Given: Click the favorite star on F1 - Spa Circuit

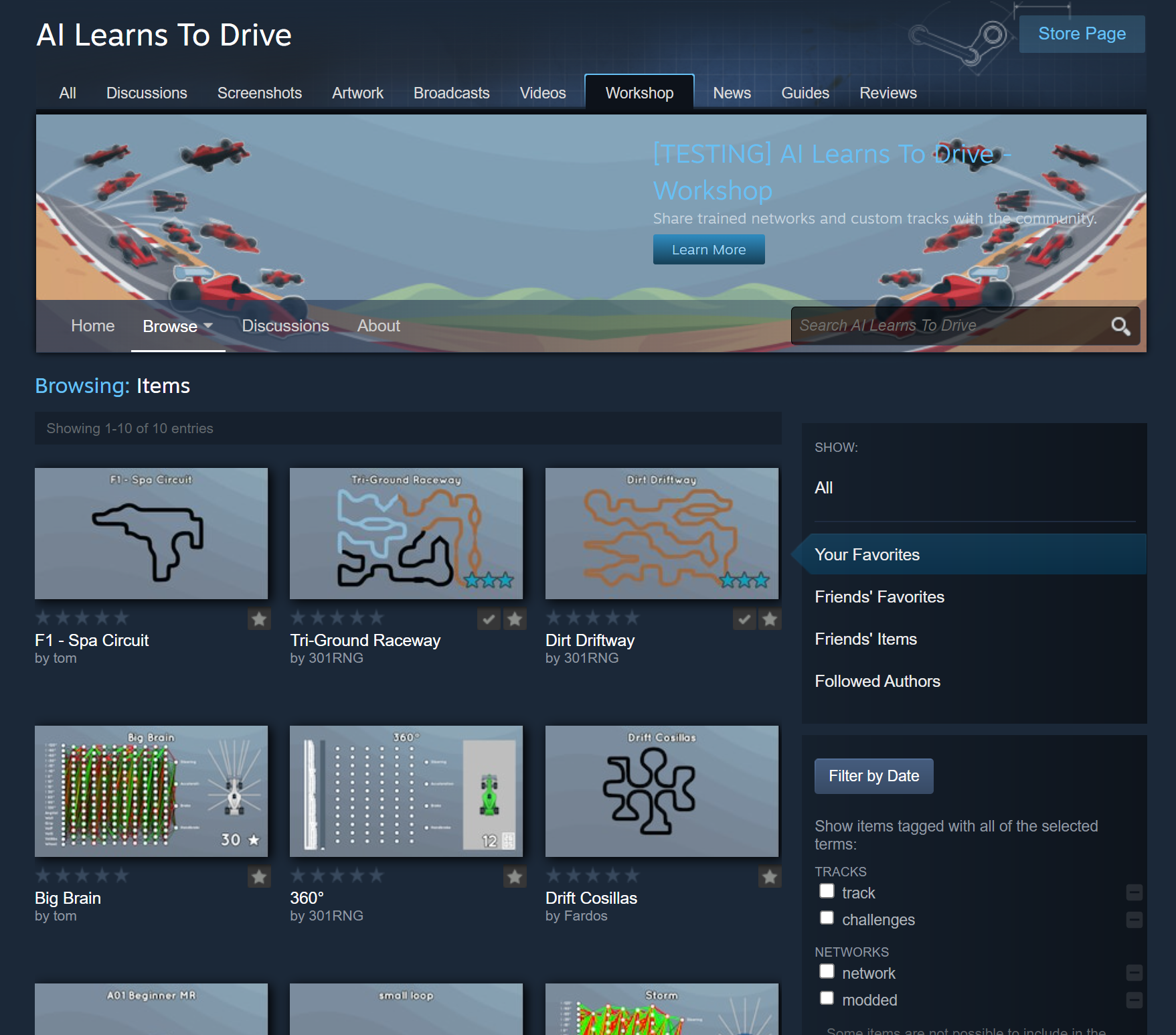Looking at the screenshot, I should (x=259, y=619).
